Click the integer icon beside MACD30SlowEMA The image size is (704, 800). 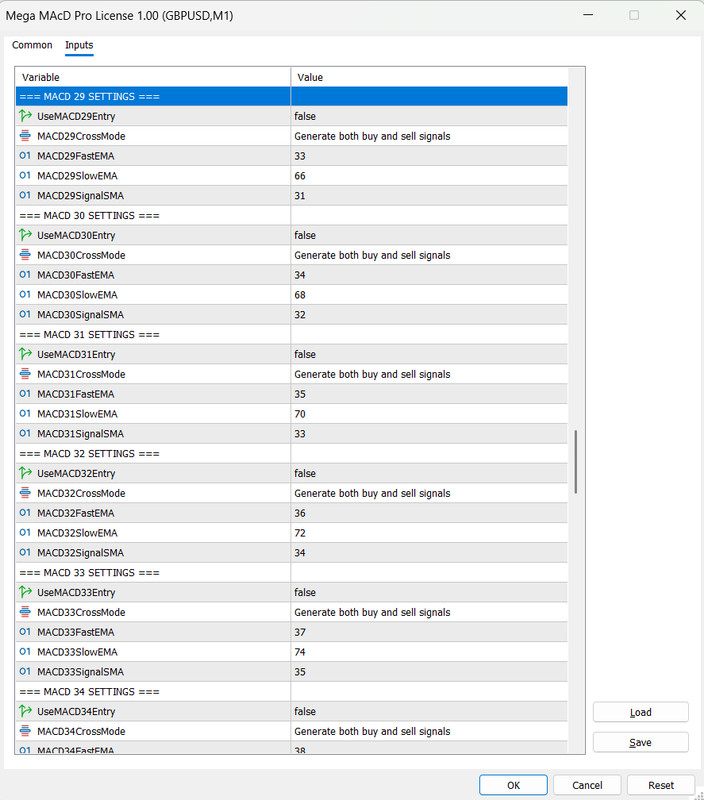[x=25, y=294]
